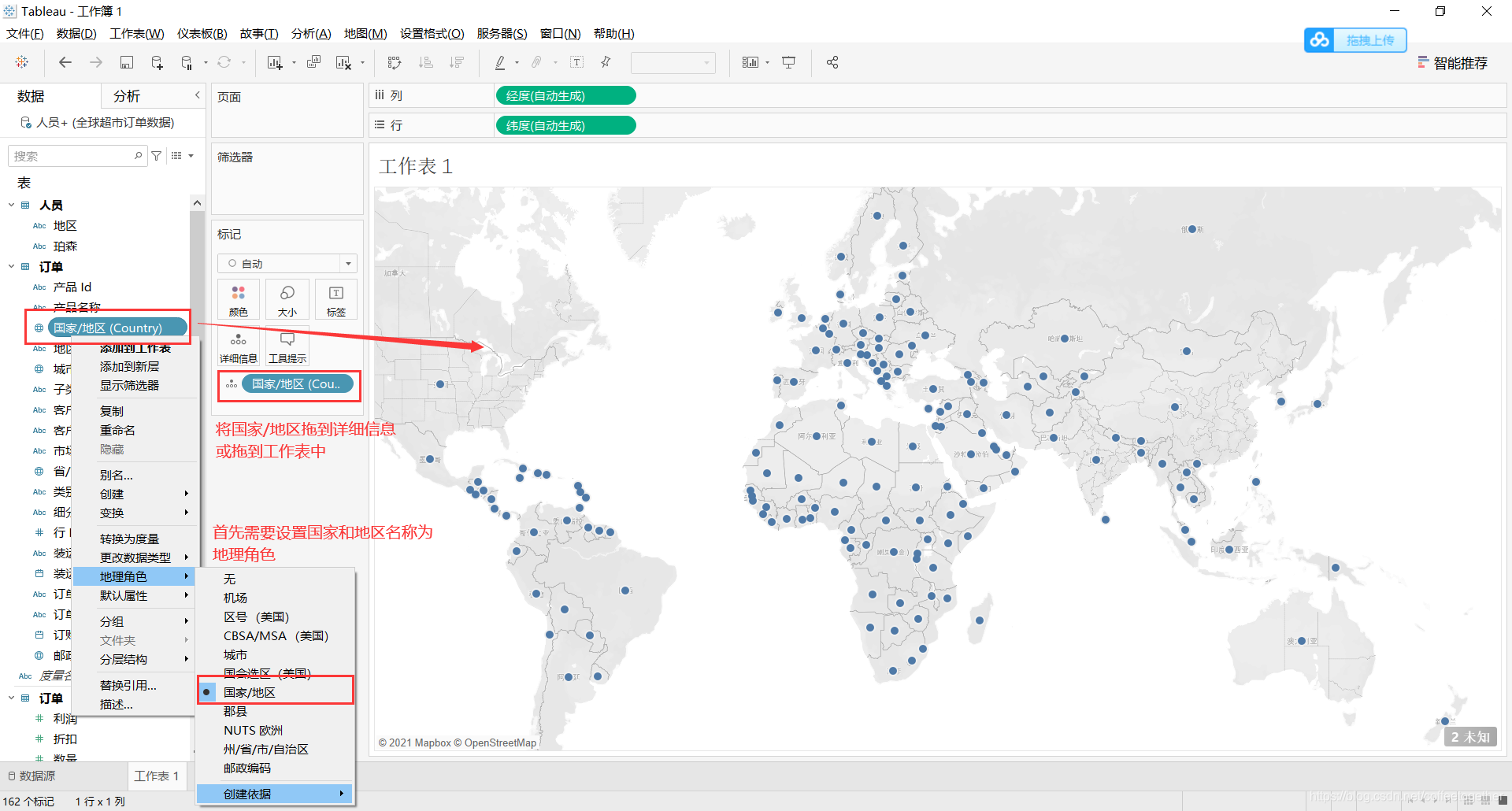Image resolution: width=1512 pixels, height=811 pixels.
Task: Click the 经度(自动生成) pill in columns
Action: coord(565,96)
